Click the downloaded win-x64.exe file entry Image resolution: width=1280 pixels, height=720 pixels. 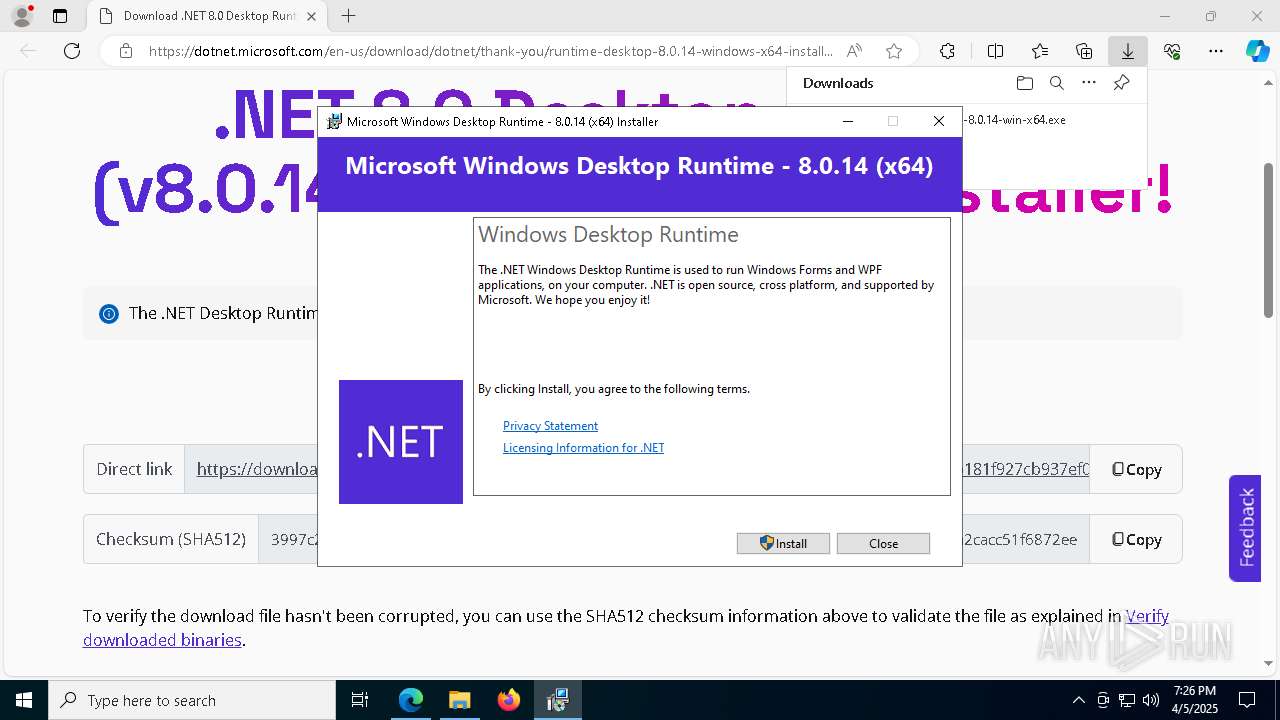pos(1014,119)
